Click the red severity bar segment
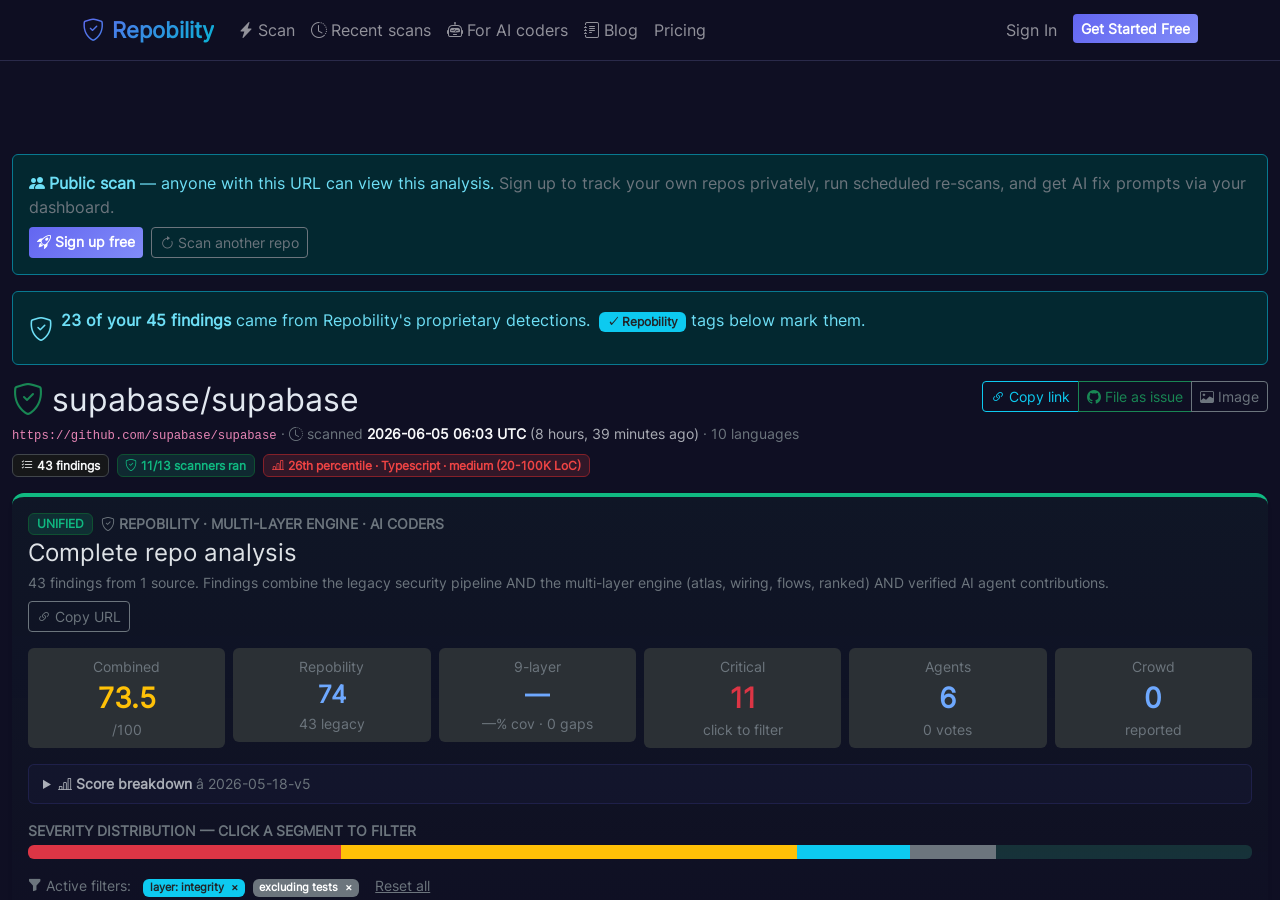The height and width of the screenshot is (900, 1280). tap(184, 852)
